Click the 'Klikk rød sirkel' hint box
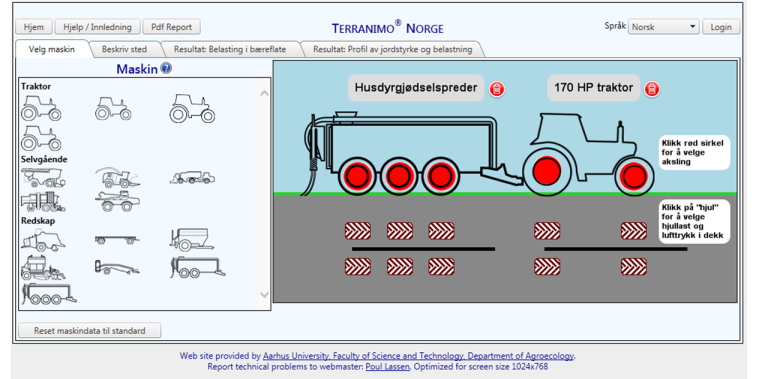 (x=694, y=152)
